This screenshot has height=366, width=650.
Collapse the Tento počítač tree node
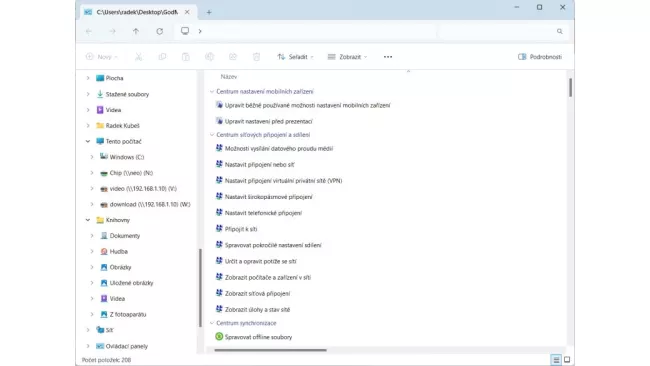coord(88,141)
